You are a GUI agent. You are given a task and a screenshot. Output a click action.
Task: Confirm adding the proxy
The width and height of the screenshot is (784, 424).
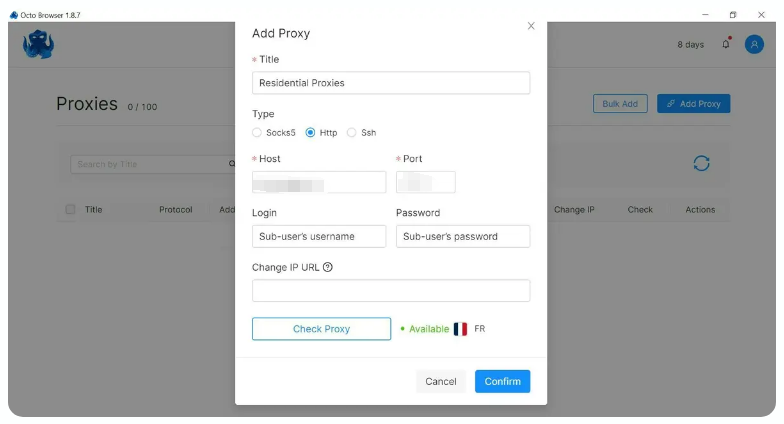pos(502,382)
